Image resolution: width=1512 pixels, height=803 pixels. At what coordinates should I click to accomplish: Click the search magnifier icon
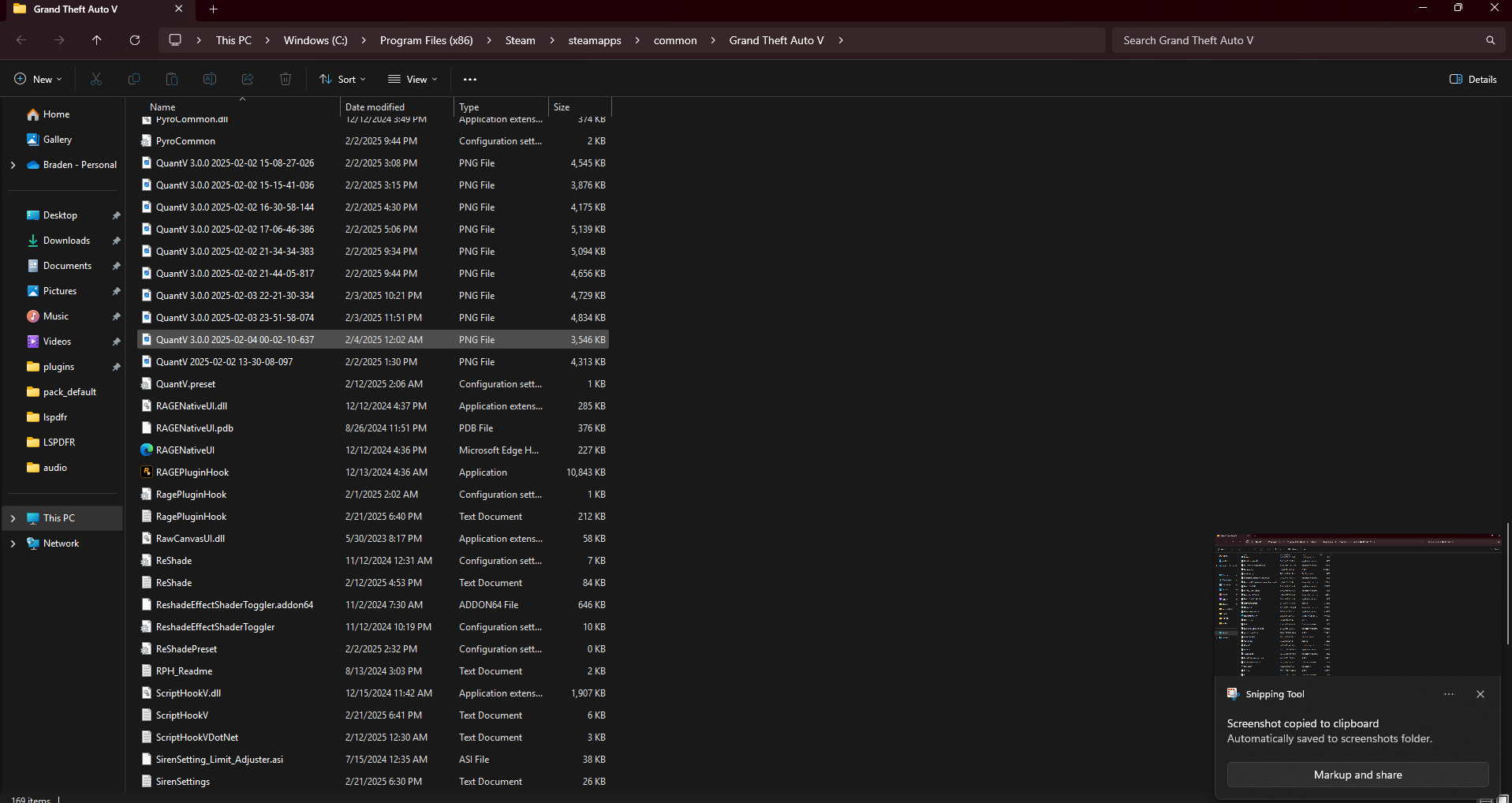point(1490,40)
